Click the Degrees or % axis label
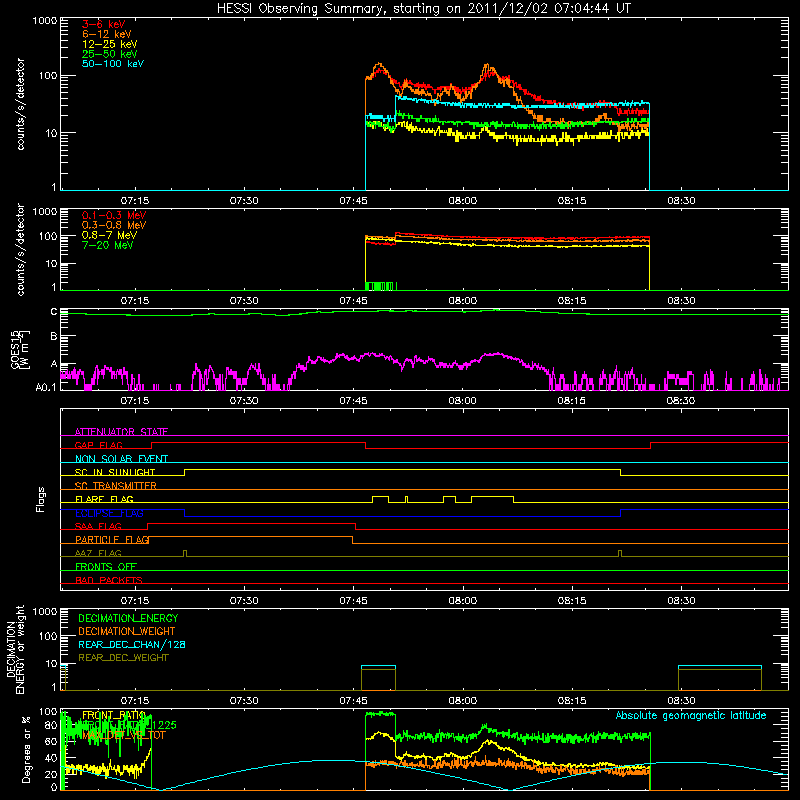800x800 pixels. [26, 749]
